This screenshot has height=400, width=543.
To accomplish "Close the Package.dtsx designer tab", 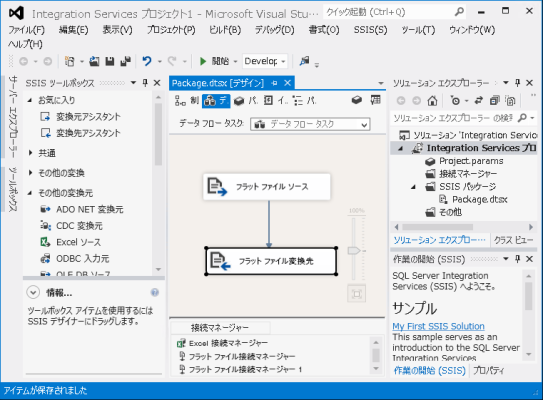I will tap(287, 83).
